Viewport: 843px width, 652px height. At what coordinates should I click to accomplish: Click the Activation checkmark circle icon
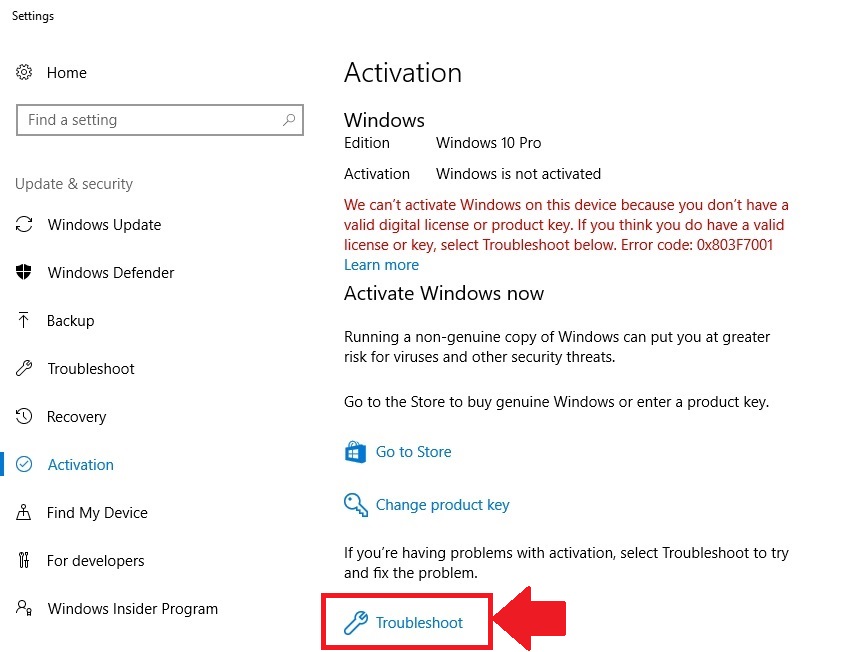[x=24, y=464]
